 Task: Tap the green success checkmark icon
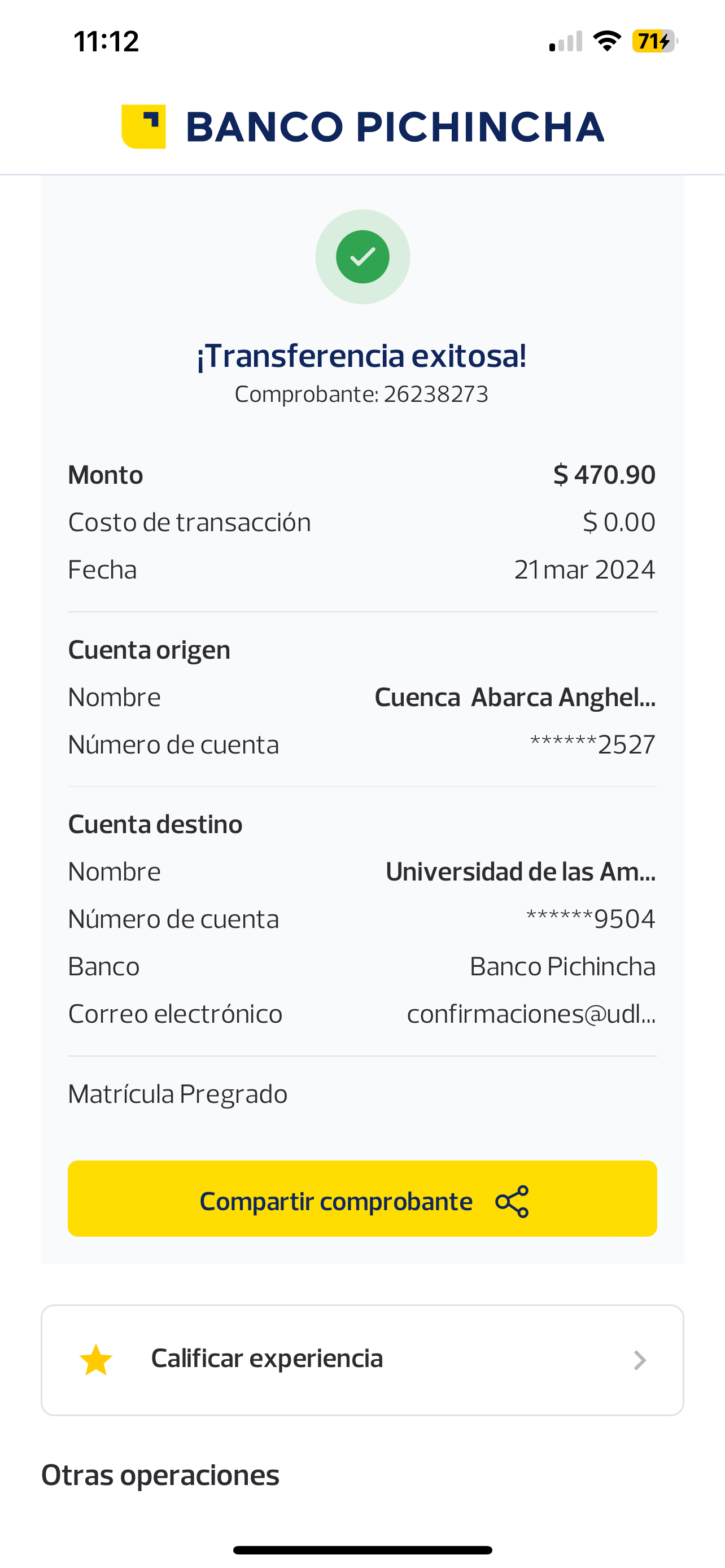point(362,257)
